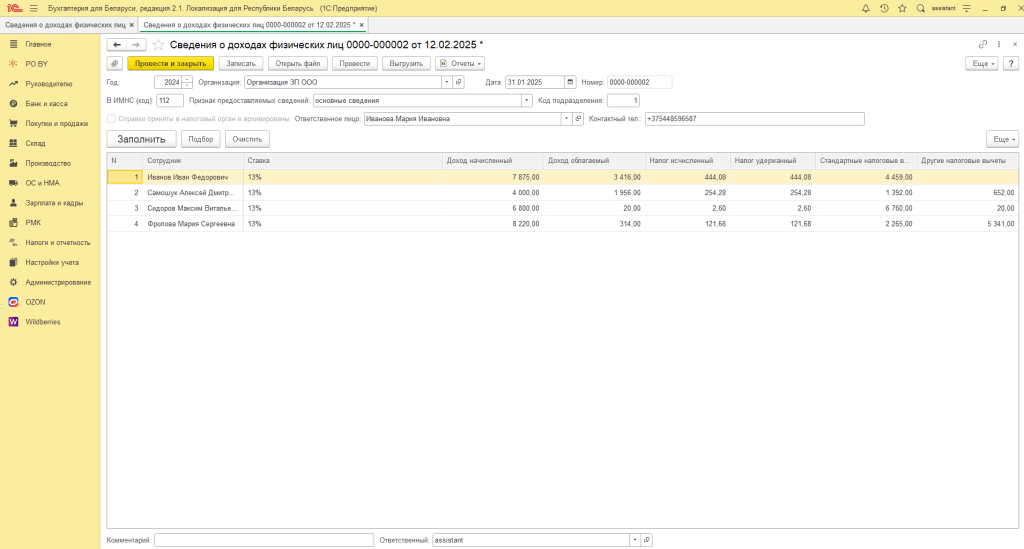Open Зарплата и кадры section
1024x549 pixels.
pyautogui.click(x=54, y=203)
